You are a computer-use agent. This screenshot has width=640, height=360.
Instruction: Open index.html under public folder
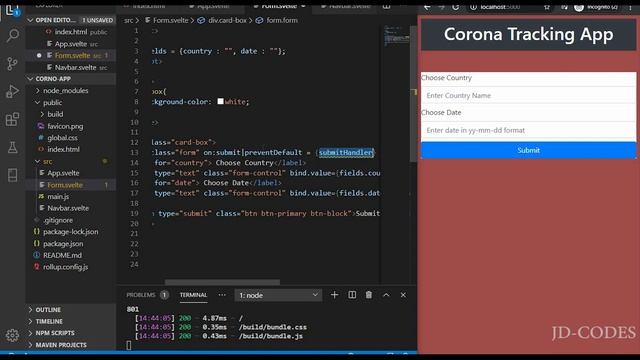coord(63,149)
